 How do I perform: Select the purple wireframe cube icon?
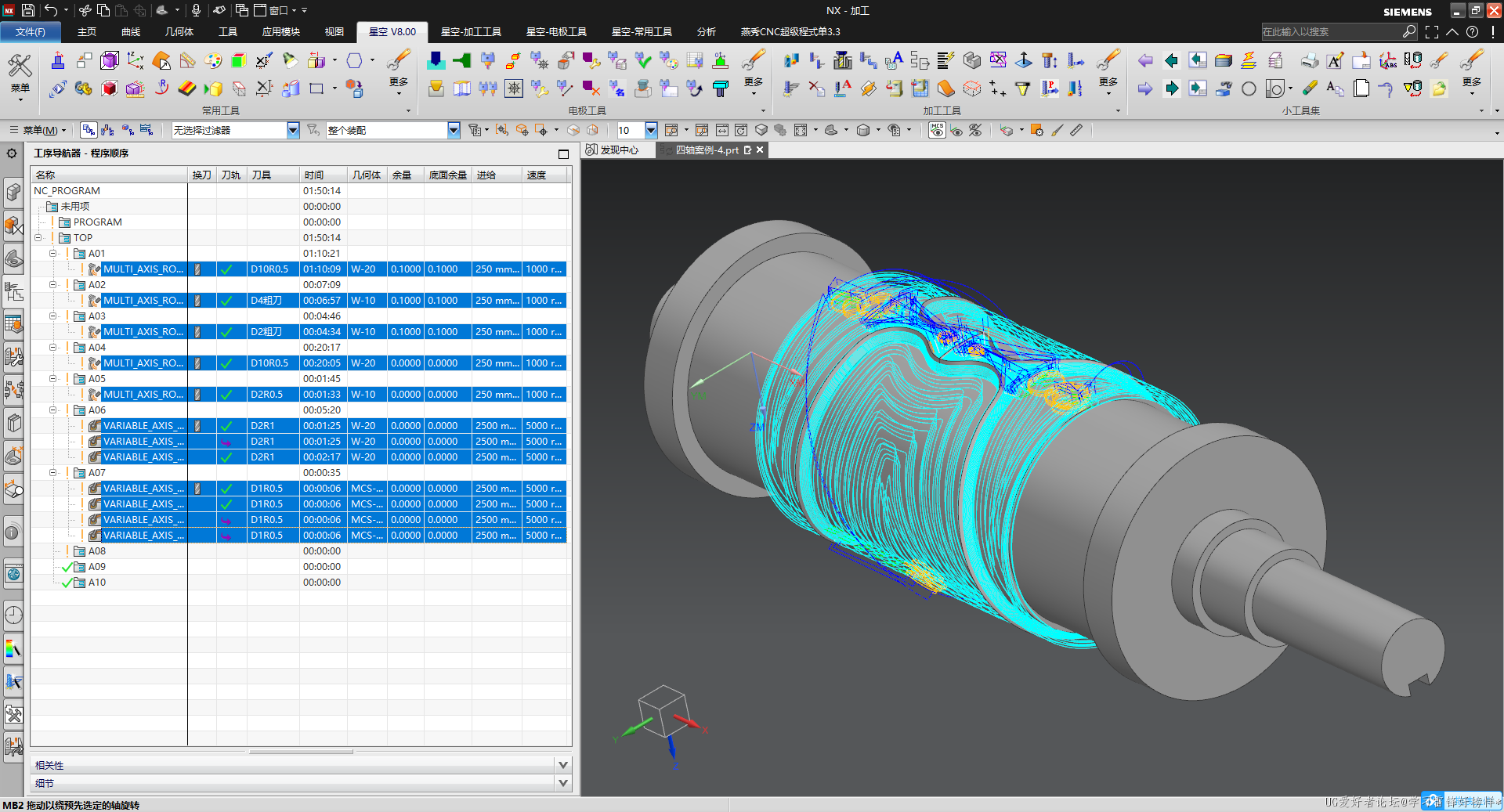click(x=110, y=60)
